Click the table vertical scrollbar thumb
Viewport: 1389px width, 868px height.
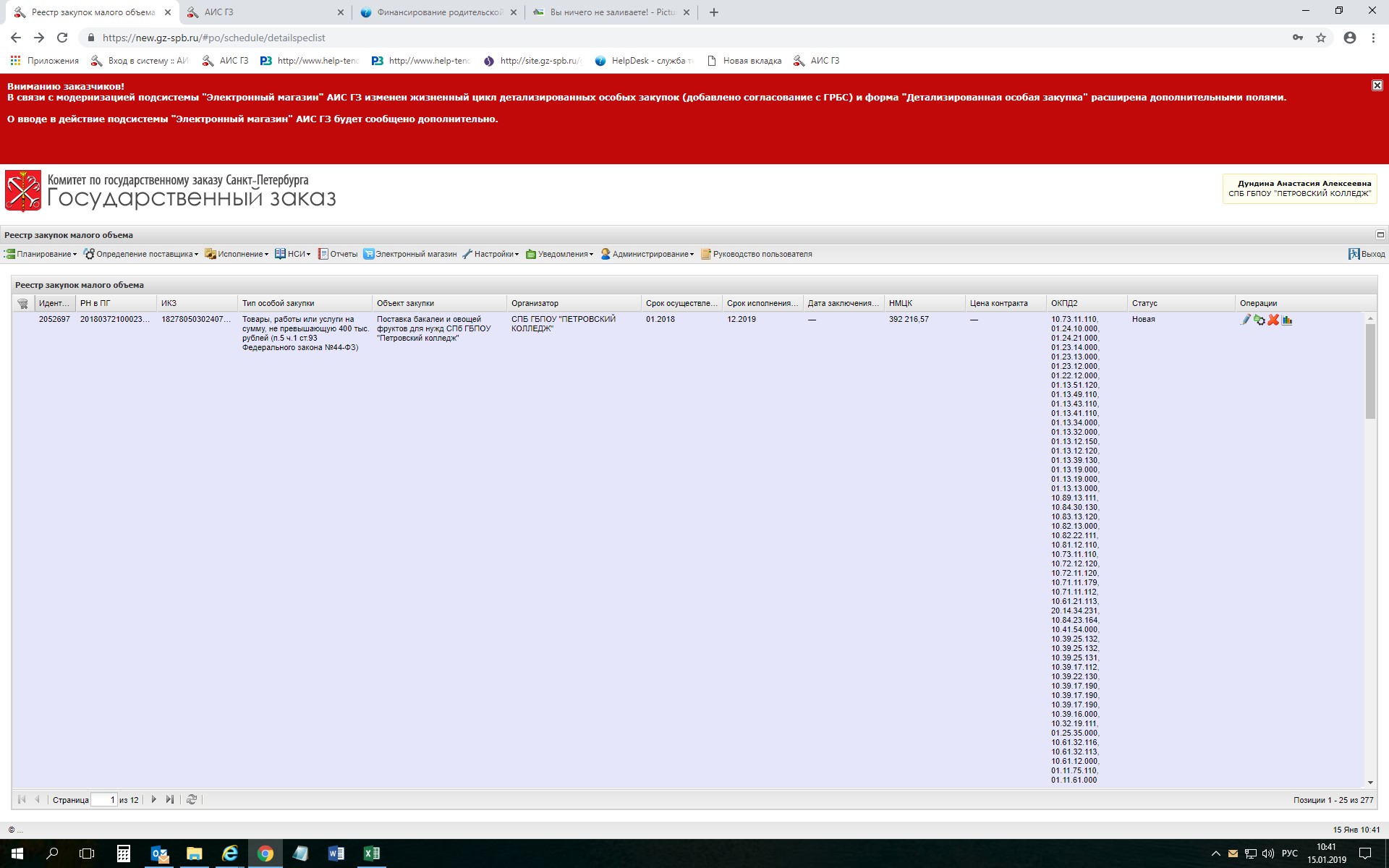[1370, 370]
